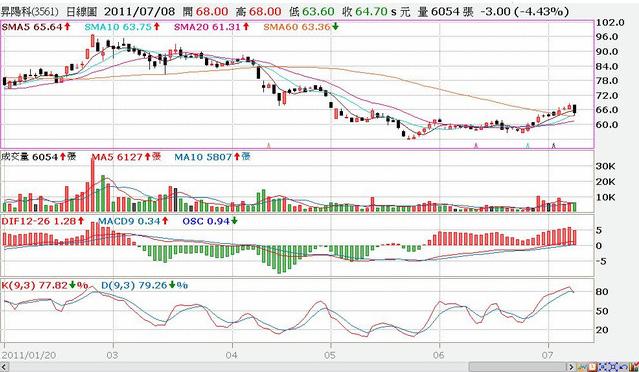Click the change -3.00 (-4.43%) in header
Screen dimensions: 639x372
click(x=525, y=11)
